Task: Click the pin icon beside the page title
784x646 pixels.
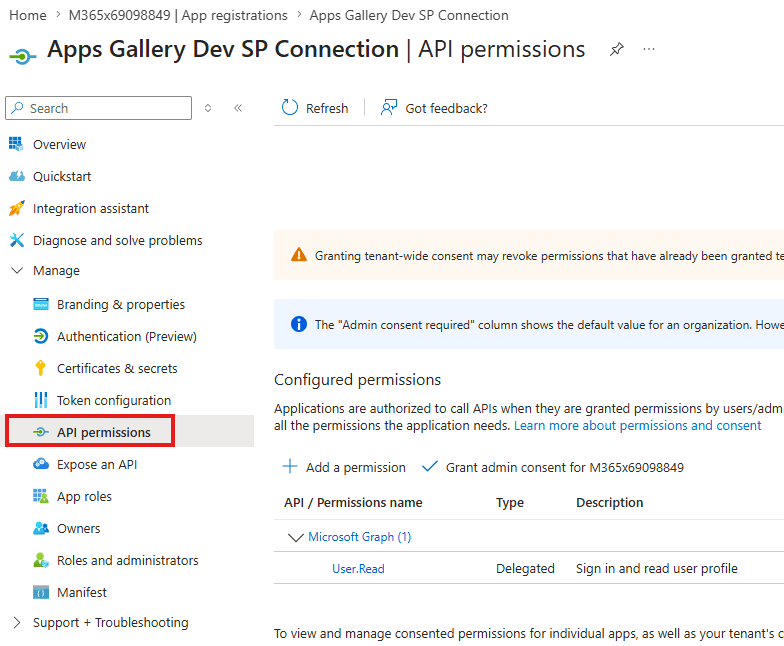Action: (x=616, y=49)
